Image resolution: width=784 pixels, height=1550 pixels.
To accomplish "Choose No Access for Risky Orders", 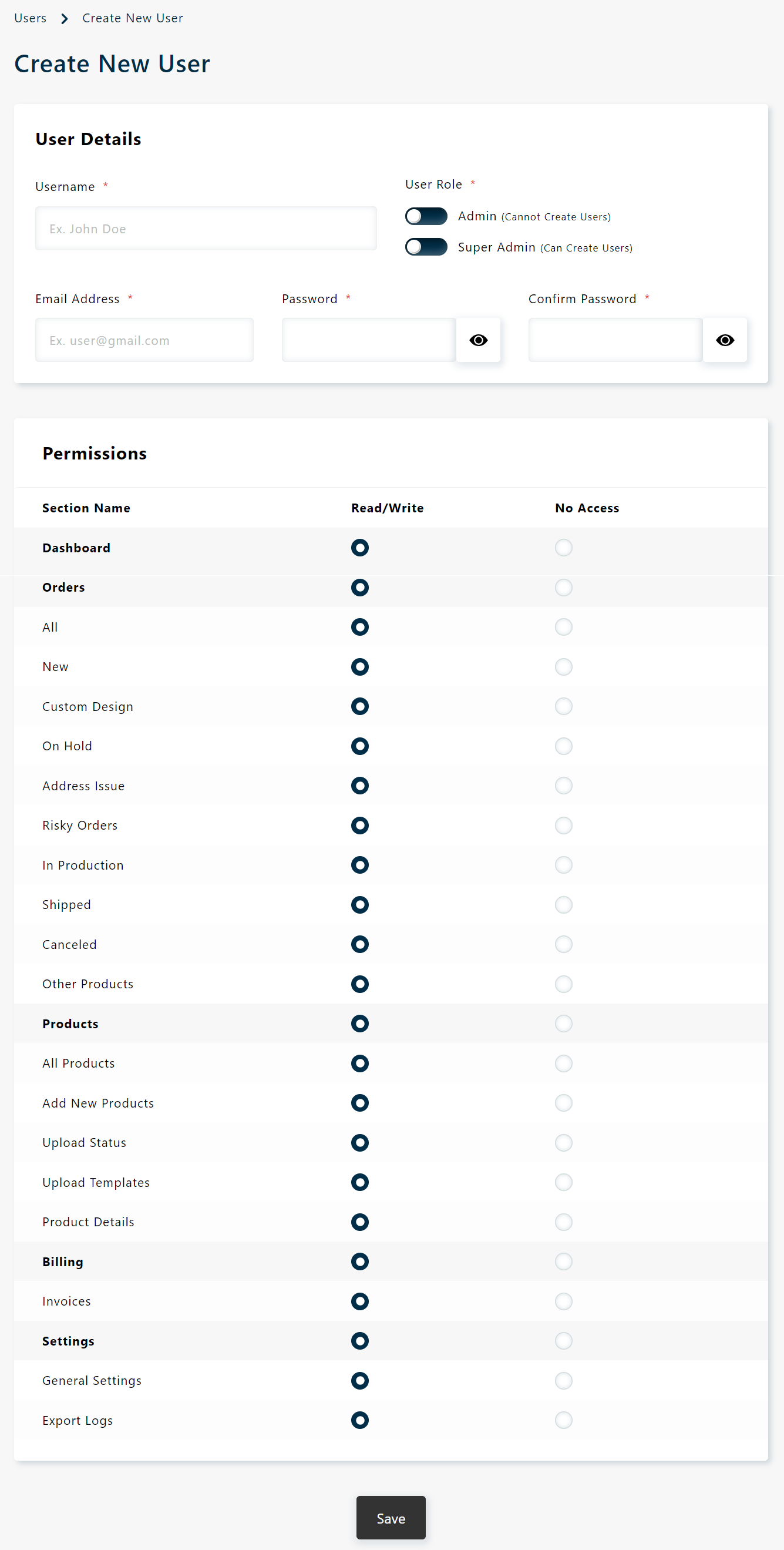I will [x=563, y=825].
